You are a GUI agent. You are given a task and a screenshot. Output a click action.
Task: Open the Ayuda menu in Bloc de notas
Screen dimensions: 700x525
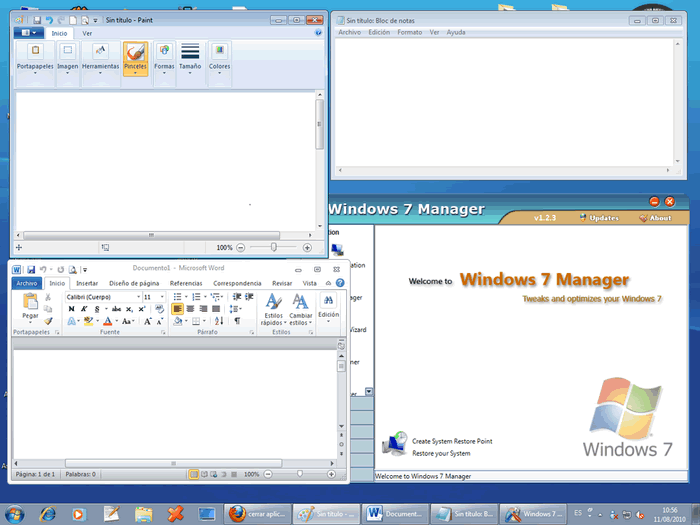pos(456,32)
